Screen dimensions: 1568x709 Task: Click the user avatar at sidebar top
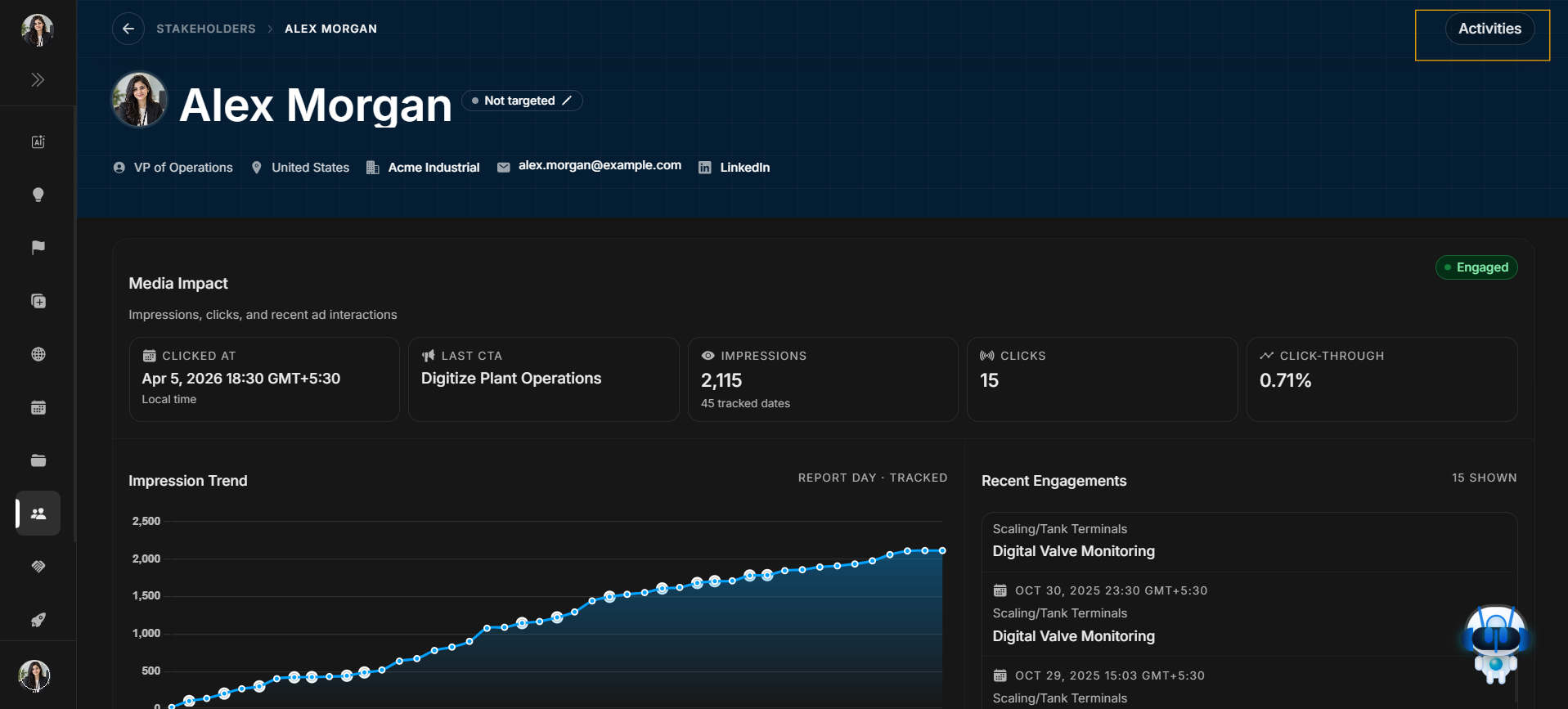[x=37, y=30]
